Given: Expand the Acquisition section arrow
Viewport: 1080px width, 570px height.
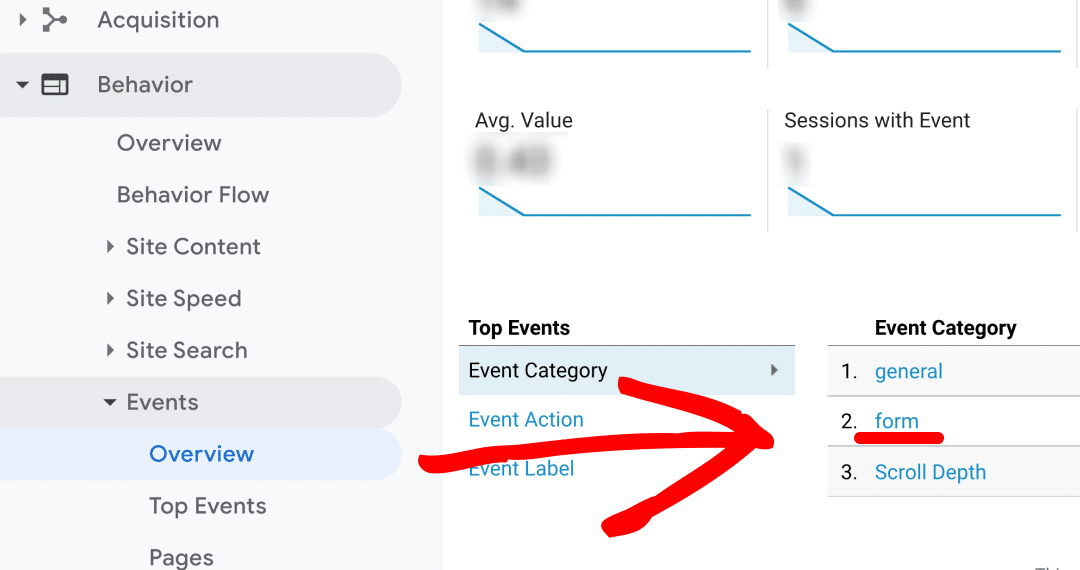Looking at the screenshot, I should click(x=23, y=20).
